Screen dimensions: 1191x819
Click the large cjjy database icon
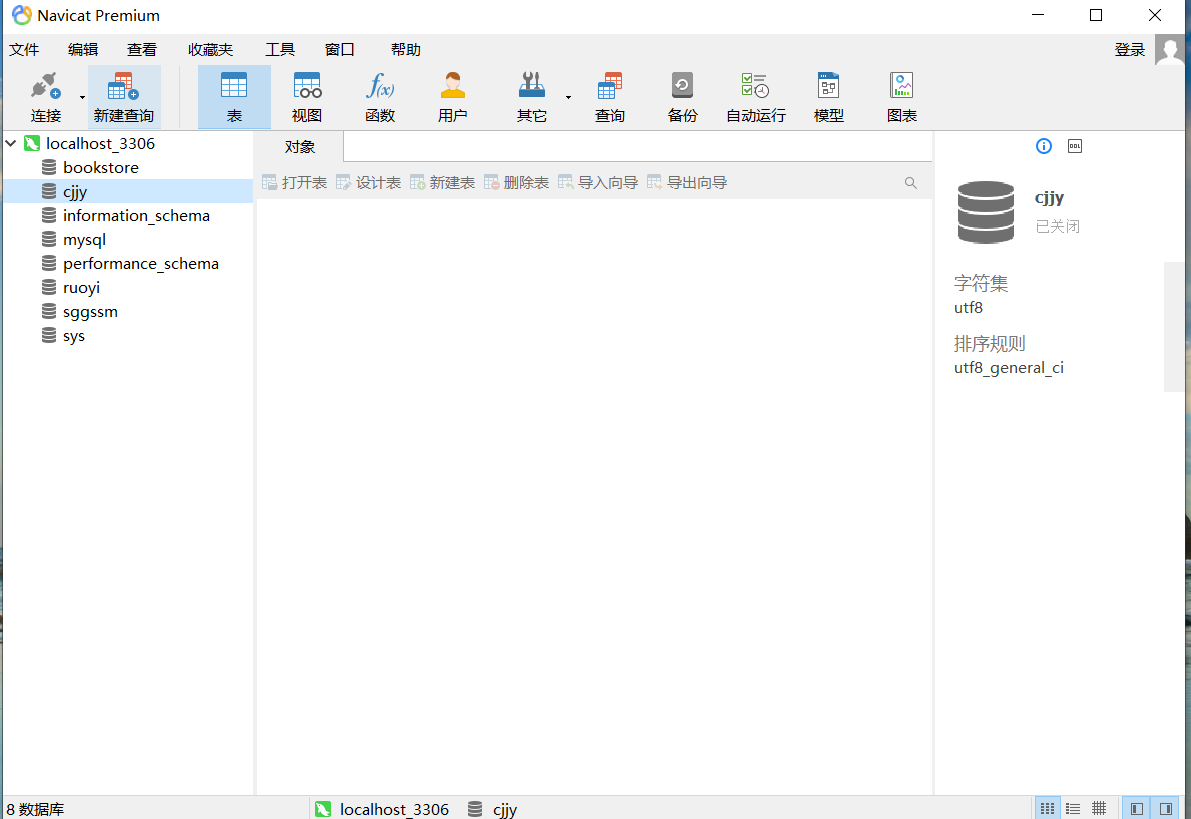click(x=985, y=212)
